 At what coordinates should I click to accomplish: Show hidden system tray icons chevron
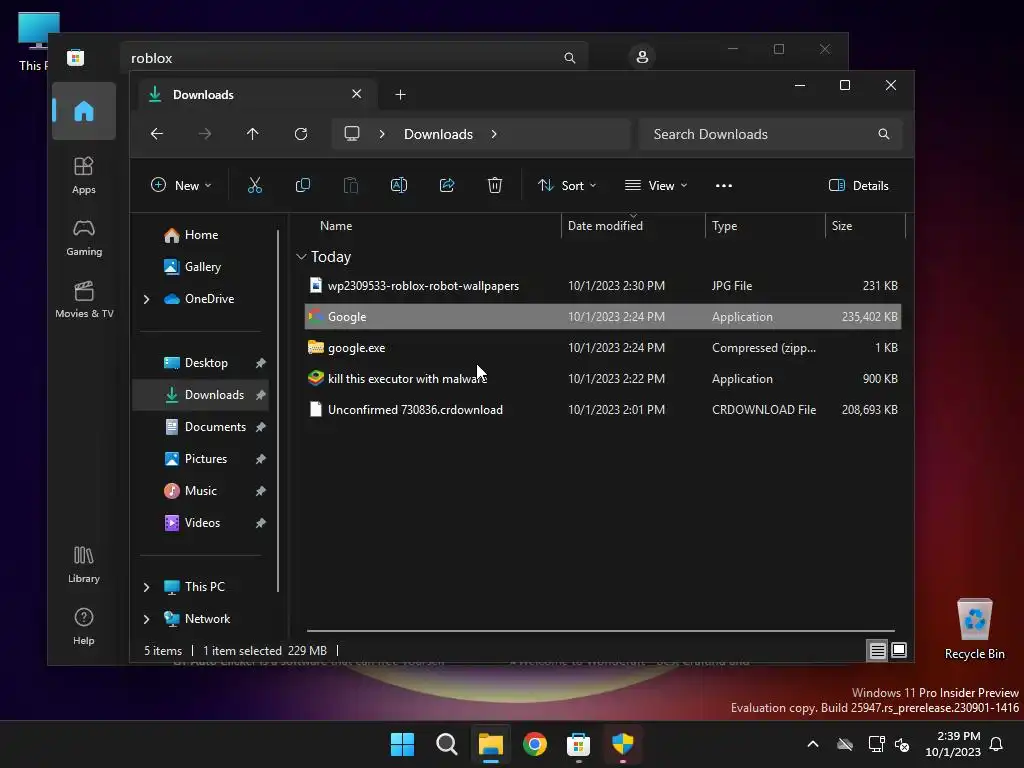click(x=813, y=744)
